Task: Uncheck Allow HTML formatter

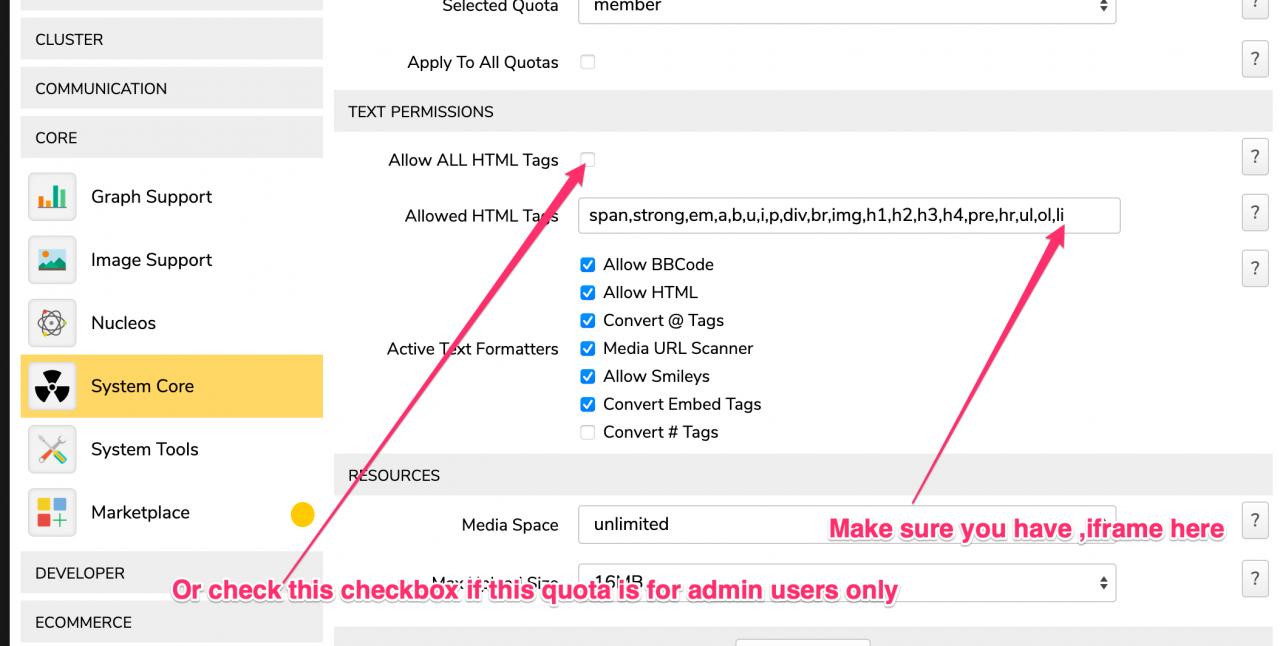Action: point(588,293)
